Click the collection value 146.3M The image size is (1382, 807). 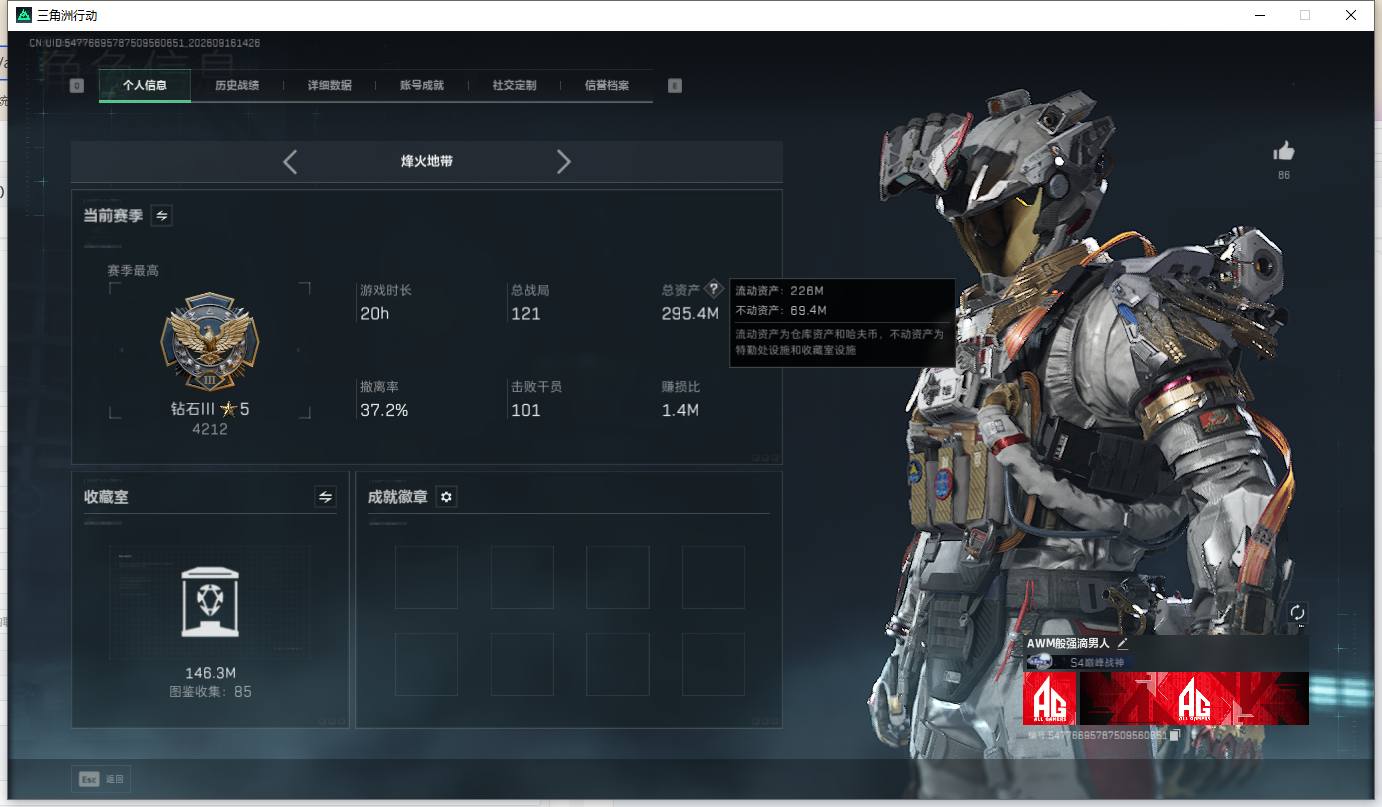point(210,673)
